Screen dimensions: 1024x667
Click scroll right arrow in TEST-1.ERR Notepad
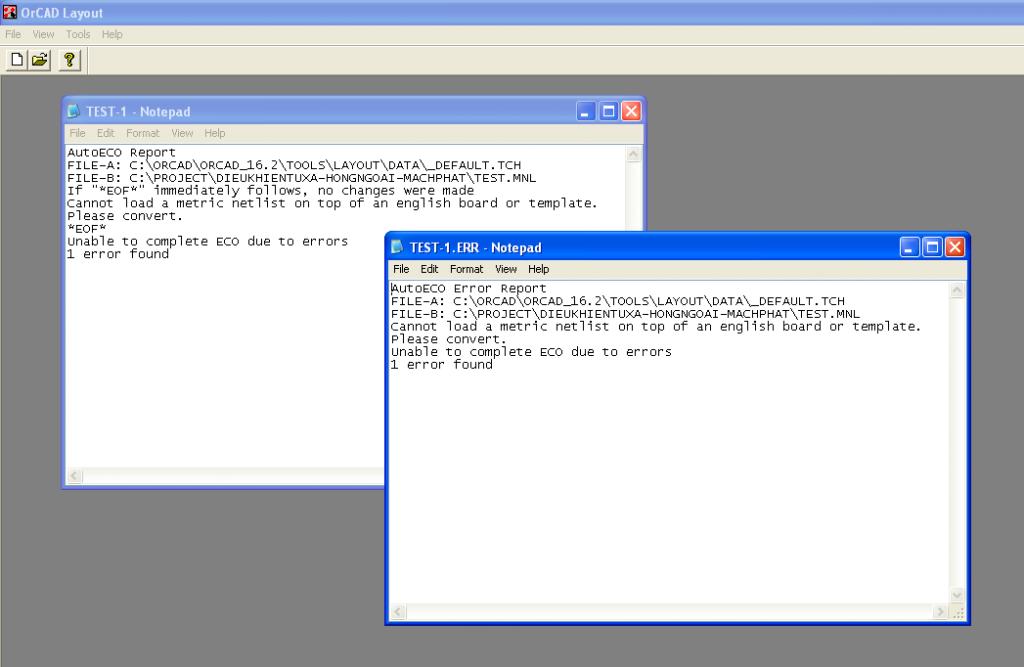(x=940, y=612)
